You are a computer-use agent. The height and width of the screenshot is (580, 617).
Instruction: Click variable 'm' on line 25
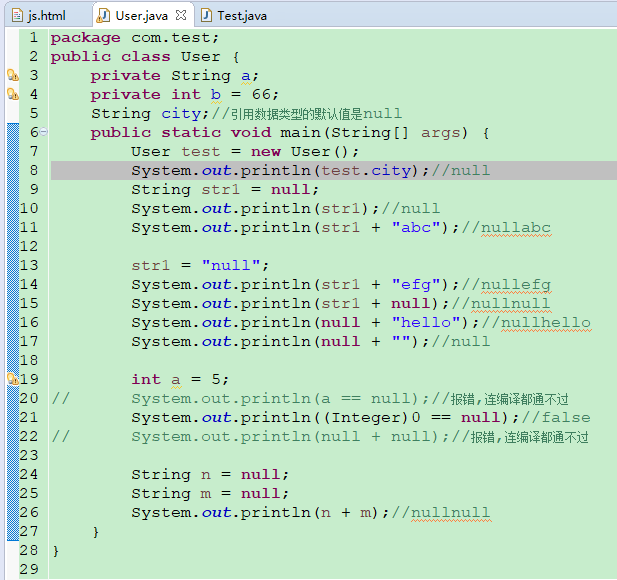206,494
